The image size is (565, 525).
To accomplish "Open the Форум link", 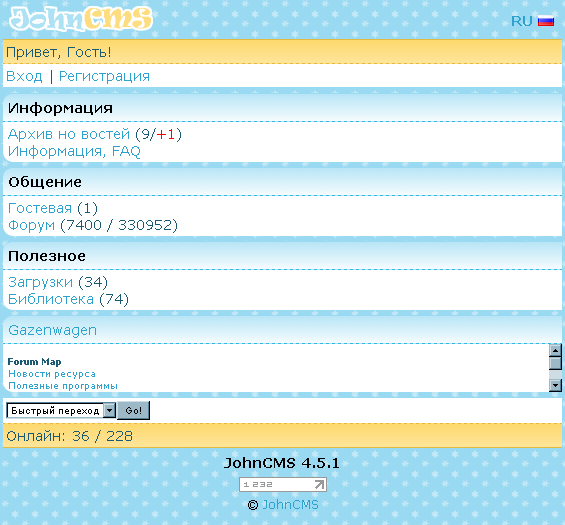I will click(x=31, y=226).
